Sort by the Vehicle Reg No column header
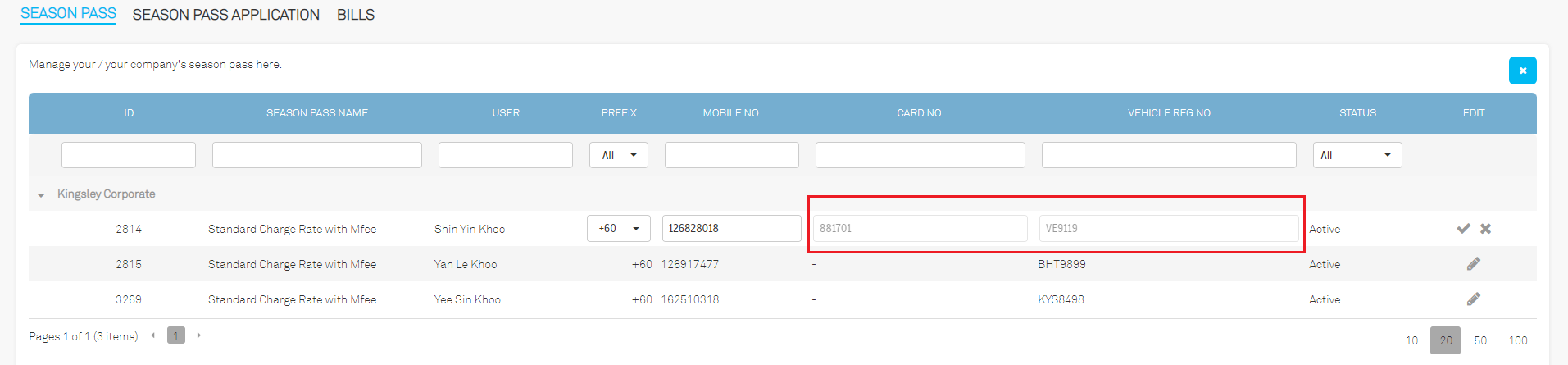The height and width of the screenshot is (365, 1568). (1168, 113)
